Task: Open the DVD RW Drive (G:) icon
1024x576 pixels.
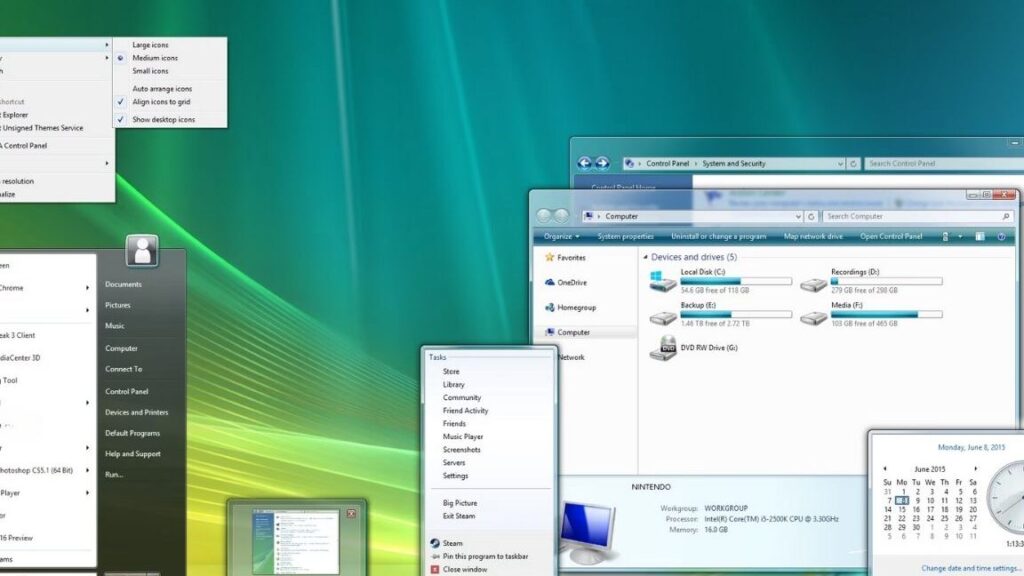Action: [662, 348]
